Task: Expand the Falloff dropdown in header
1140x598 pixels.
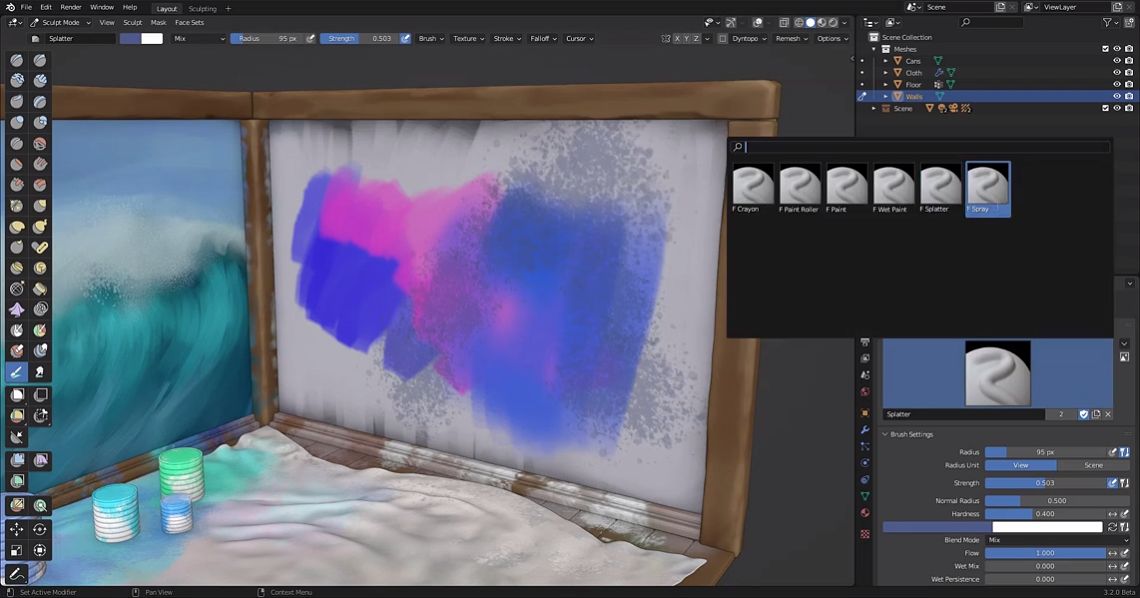Action: [x=543, y=39]
